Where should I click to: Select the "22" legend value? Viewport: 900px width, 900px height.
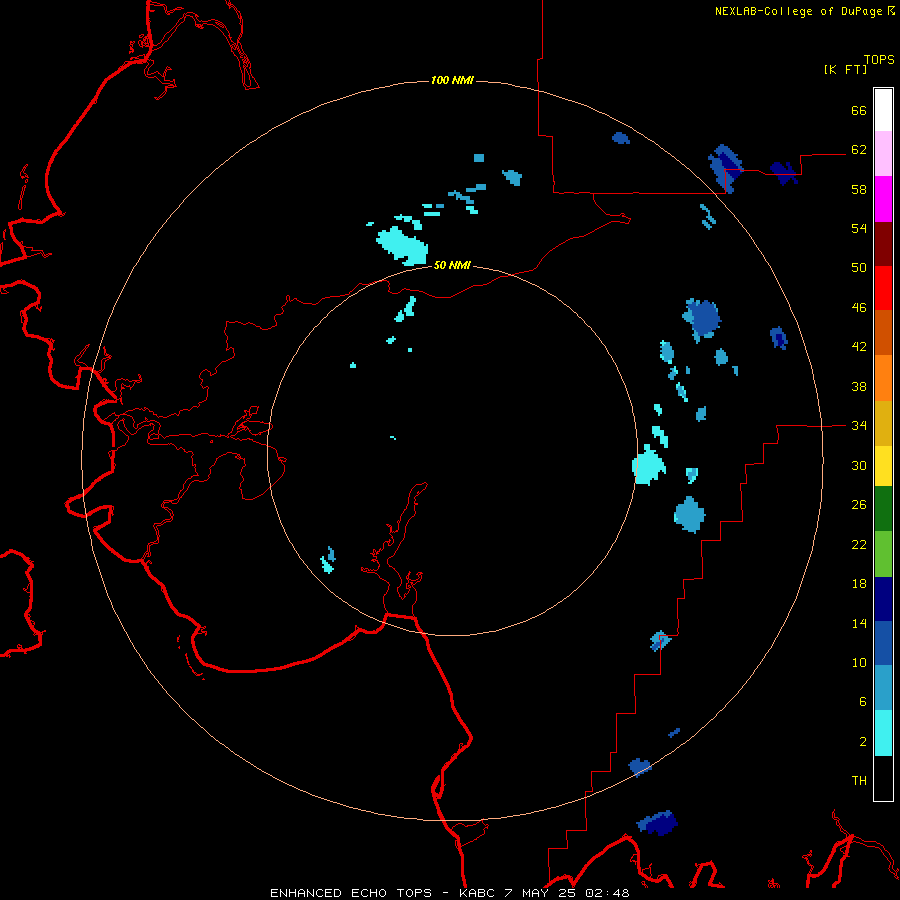pos(859,544)
